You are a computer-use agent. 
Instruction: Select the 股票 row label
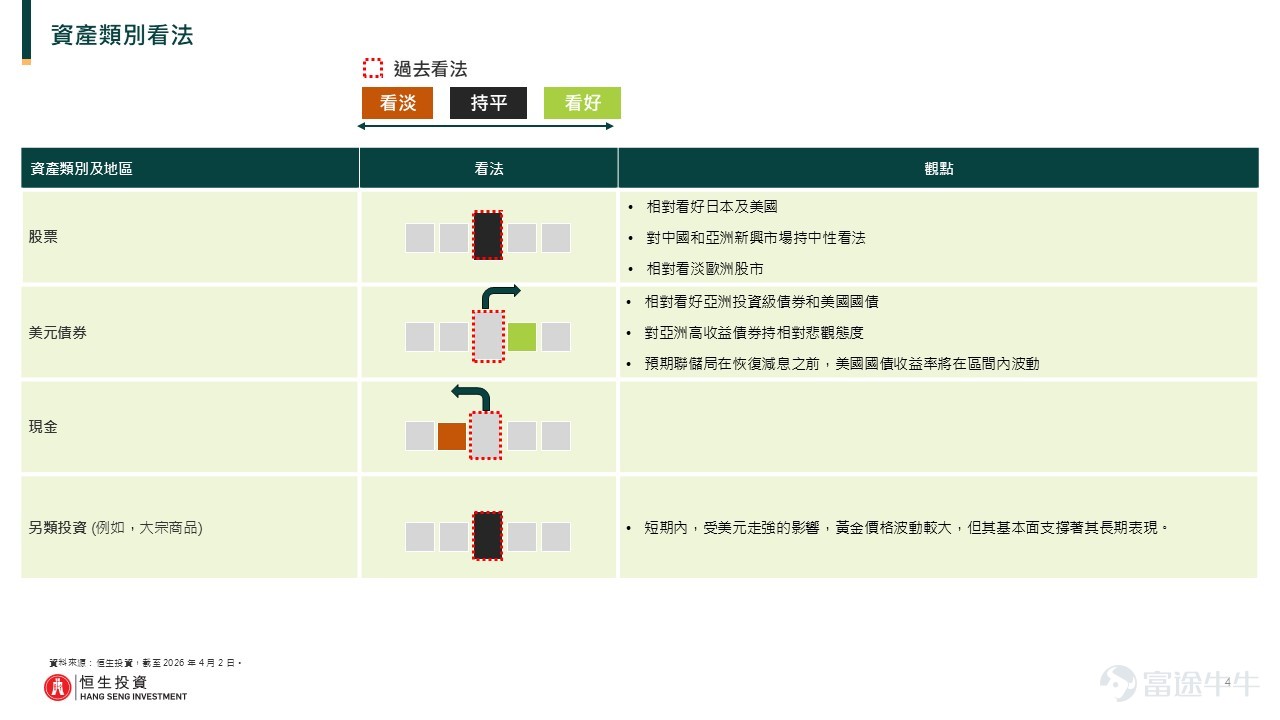44,237
